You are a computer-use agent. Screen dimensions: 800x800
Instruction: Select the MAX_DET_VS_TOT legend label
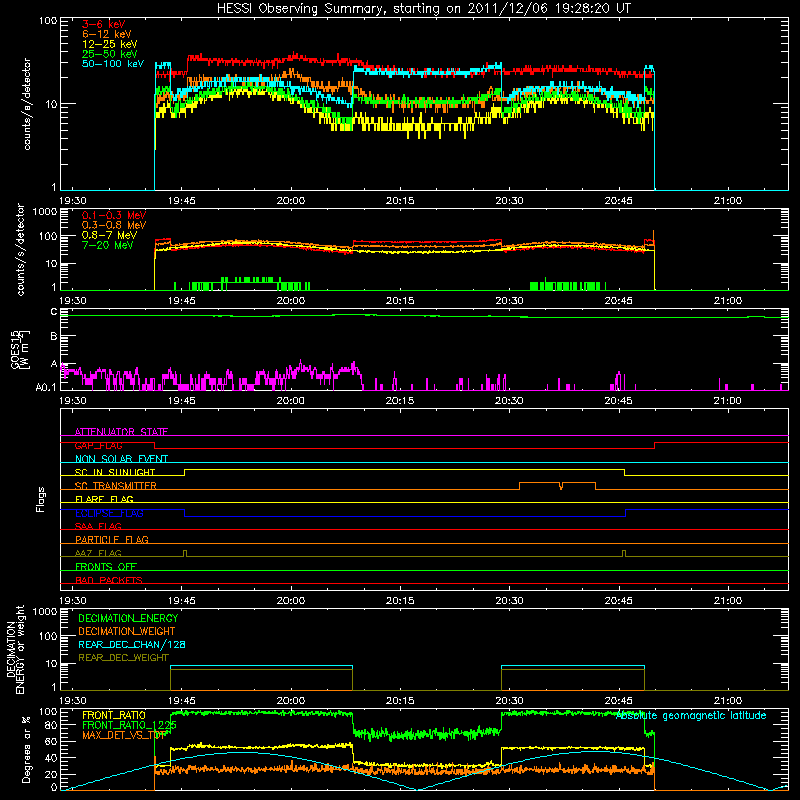[x=124, y=735]
